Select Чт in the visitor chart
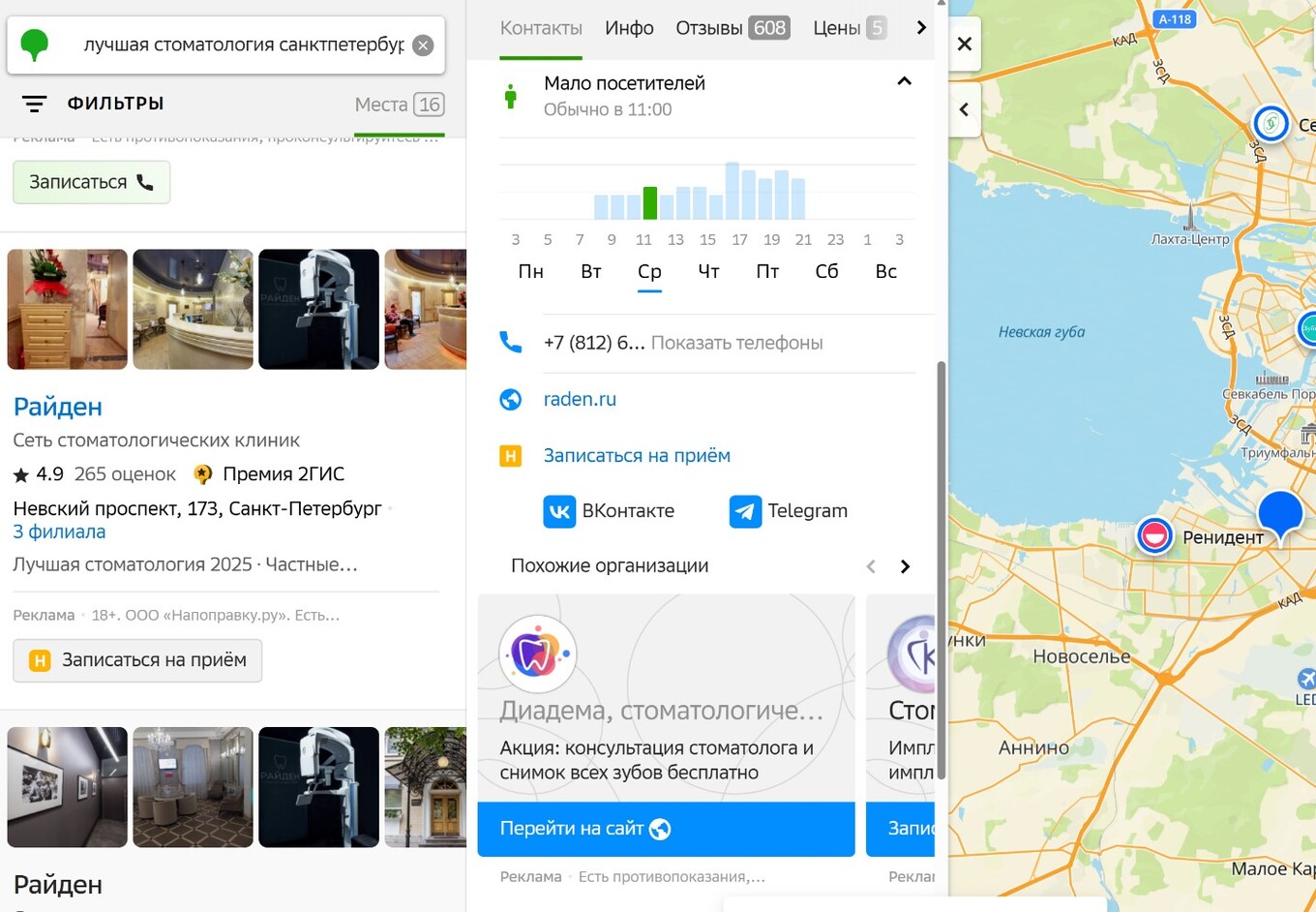The height and width of the screenshot is (912, 1316). 708,272
